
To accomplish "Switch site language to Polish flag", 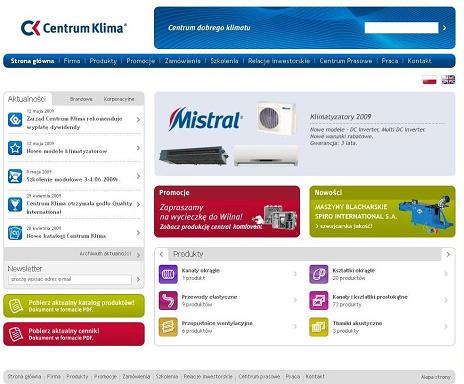I will pos(429,80).
